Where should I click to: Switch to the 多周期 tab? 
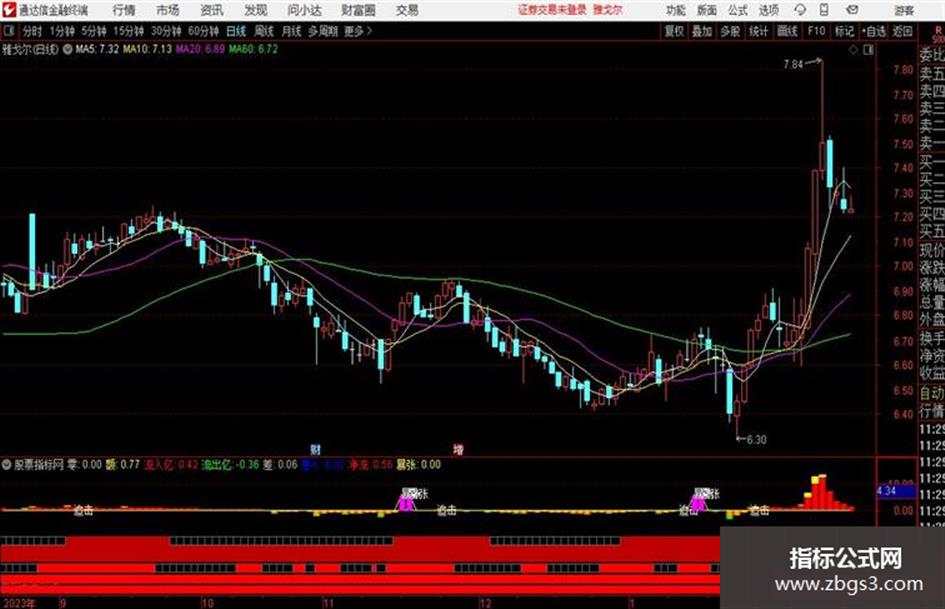(x=323, y=31)
